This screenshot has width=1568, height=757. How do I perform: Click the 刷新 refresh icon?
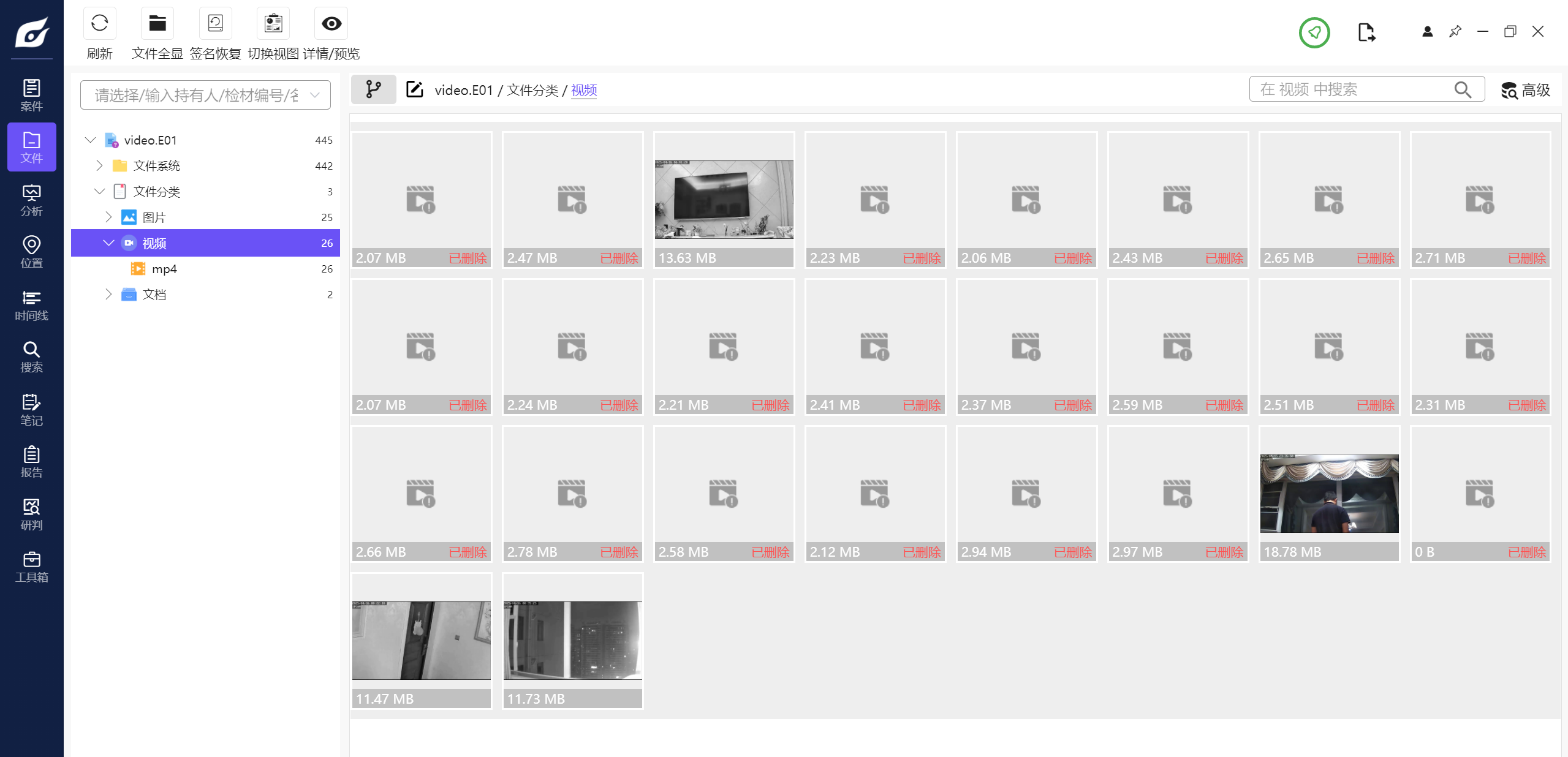click(x=99, y=24)
